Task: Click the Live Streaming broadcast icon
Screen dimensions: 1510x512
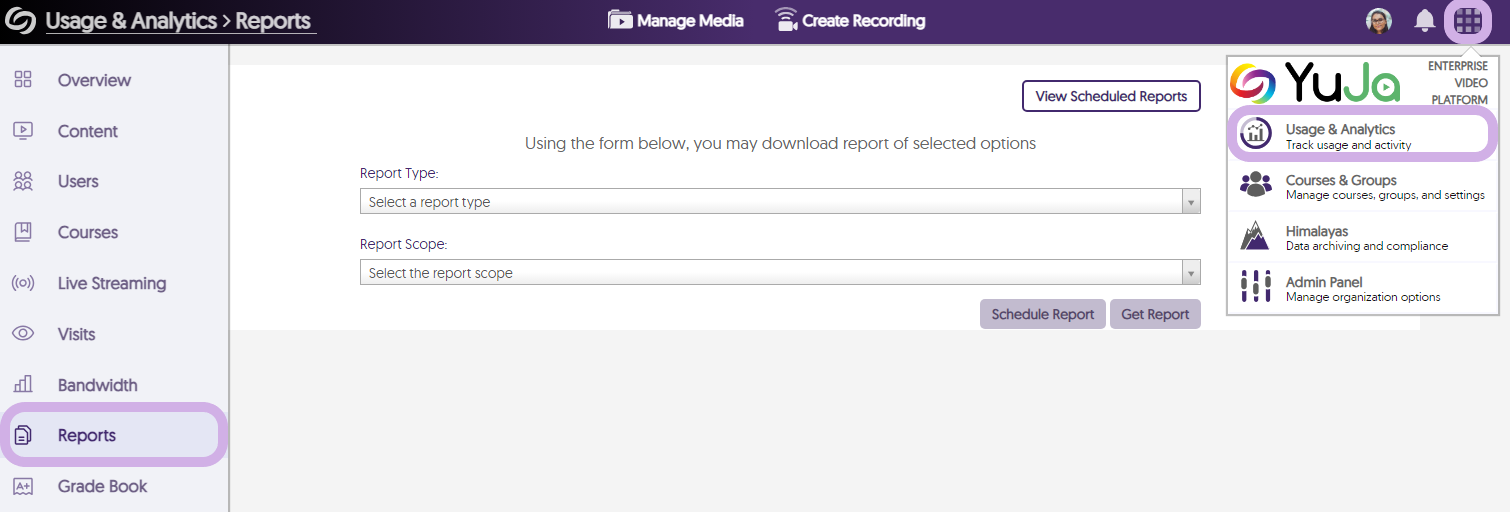Action: pyautogui.click(x=23, y=283)
